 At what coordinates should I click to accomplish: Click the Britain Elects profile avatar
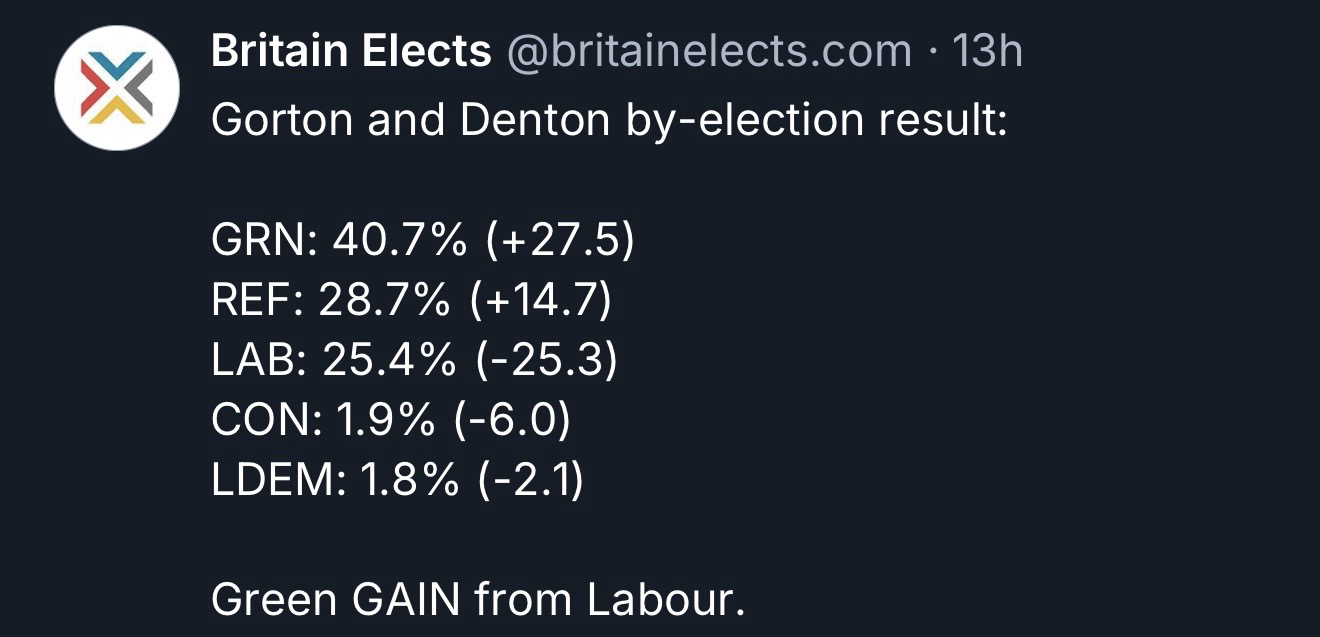click(116, 88)
